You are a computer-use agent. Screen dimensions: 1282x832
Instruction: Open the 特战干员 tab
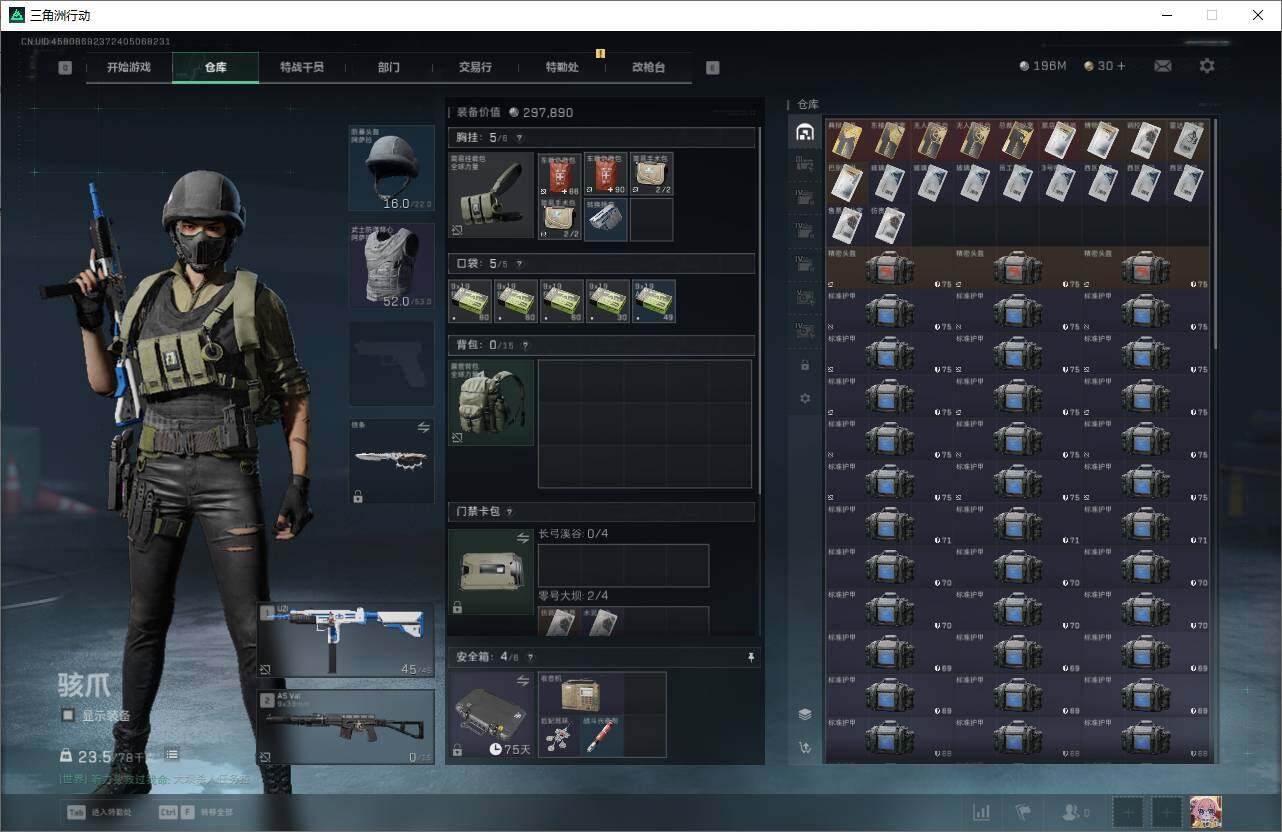pyautogui.click(x=302, y=68)
